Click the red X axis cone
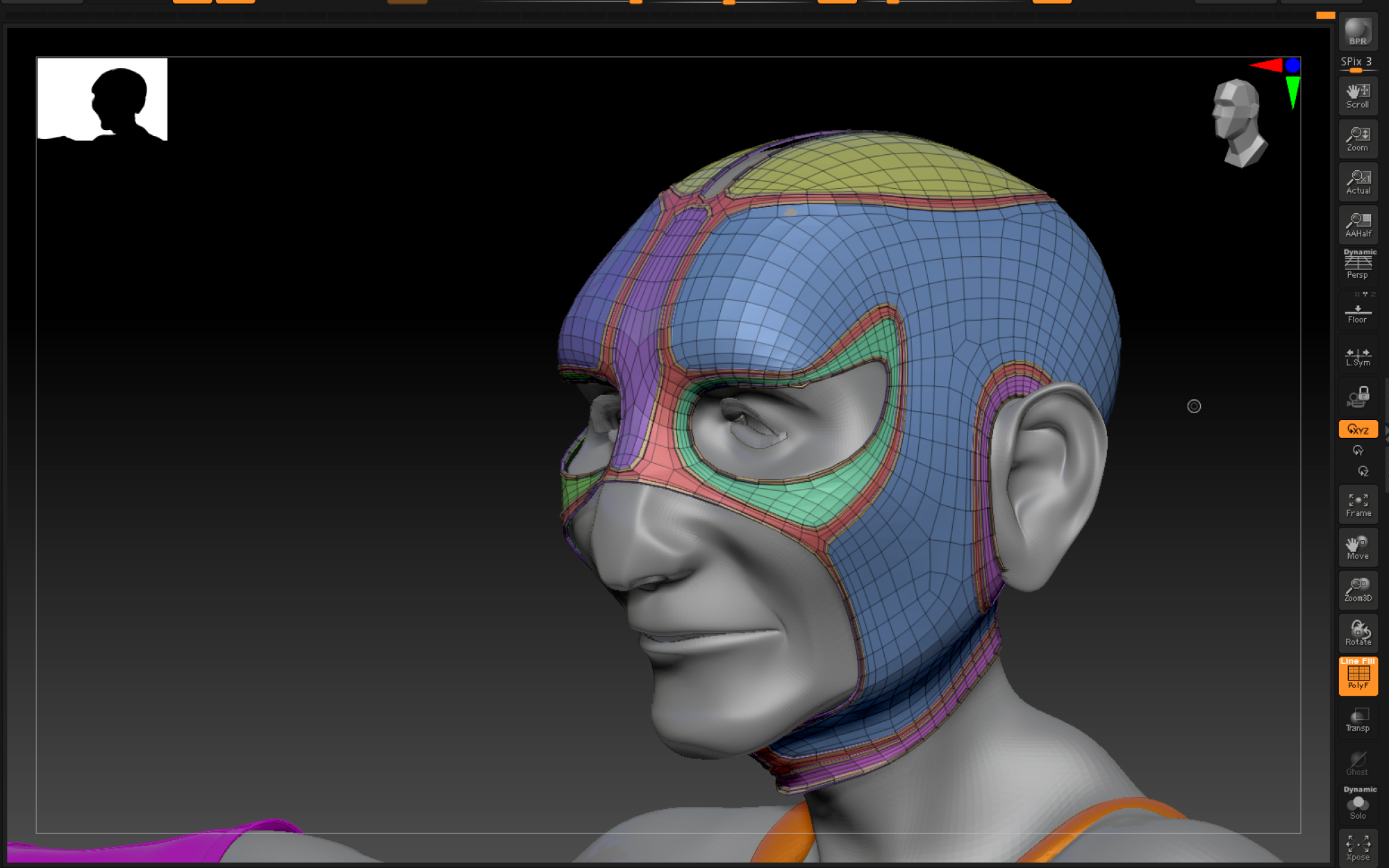 tap(1266, 65)
